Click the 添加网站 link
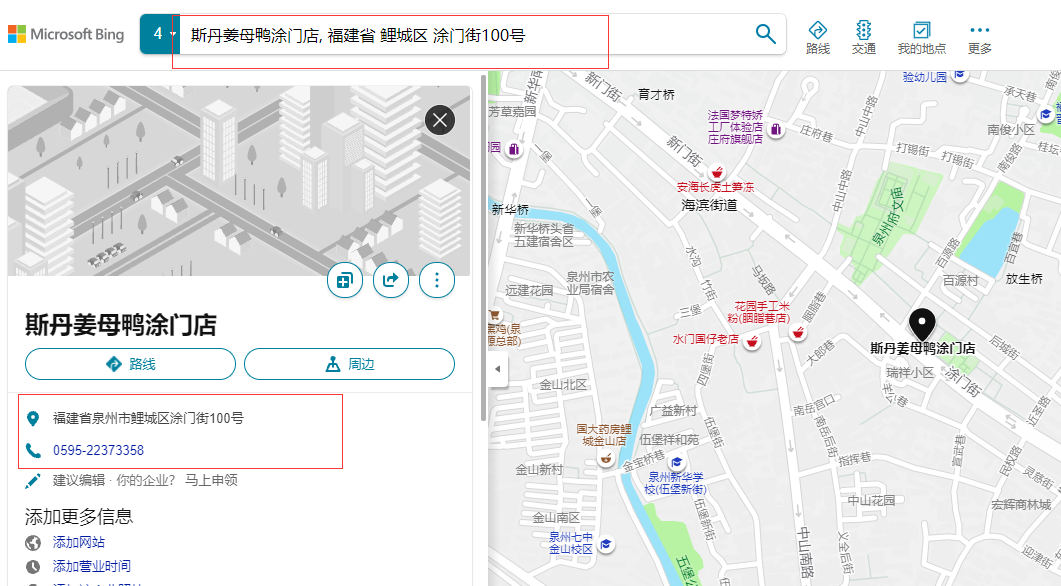 pos(78,542)
